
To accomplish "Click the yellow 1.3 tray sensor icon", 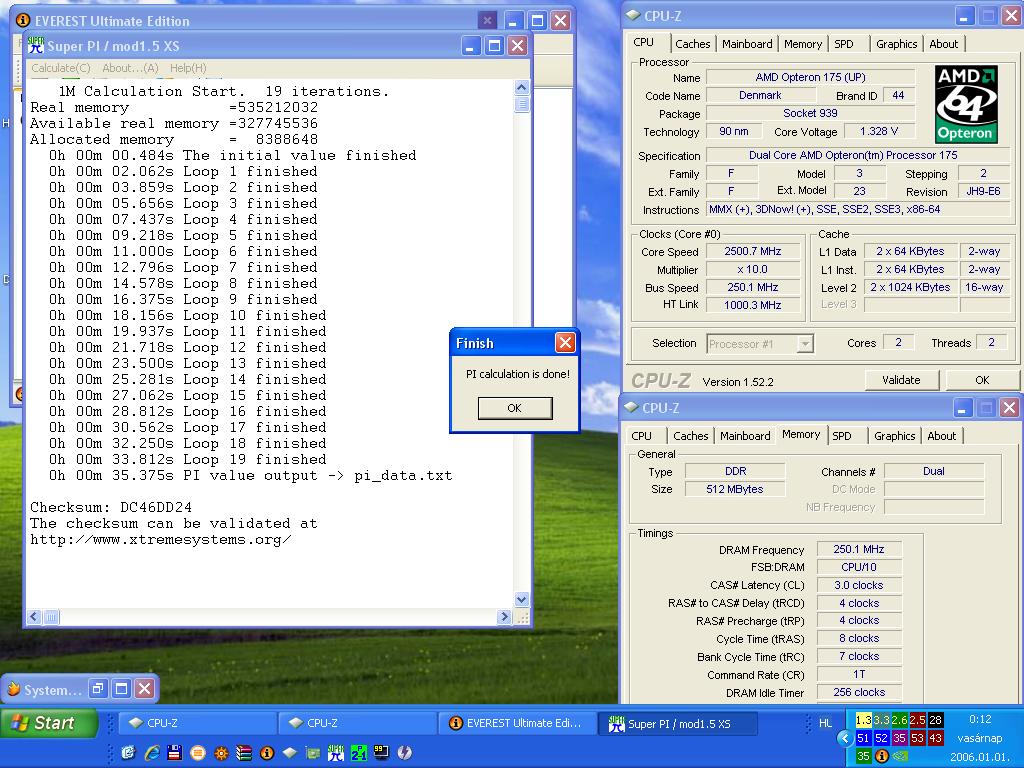I will 863,720.
